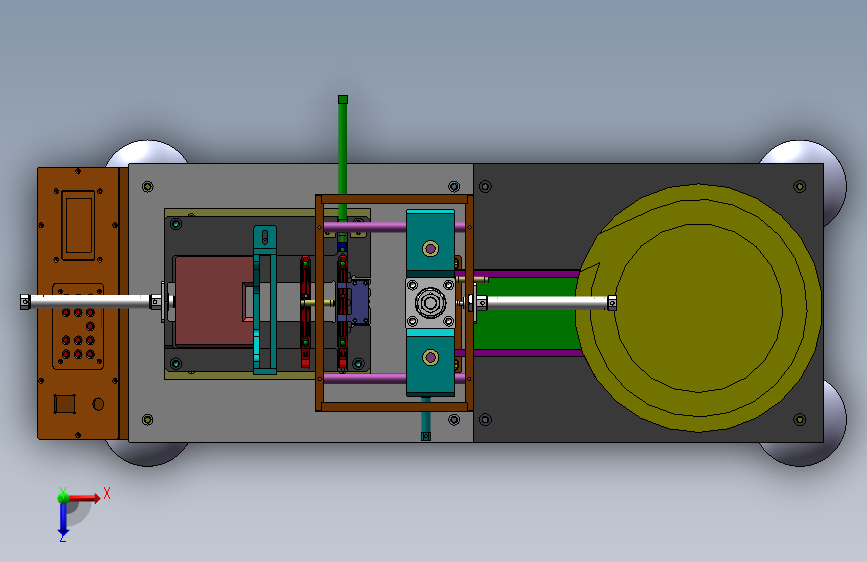Screen dimensions: 867x562
Task: Select the lower teal bearing block
Action: (x=430, y=363)
